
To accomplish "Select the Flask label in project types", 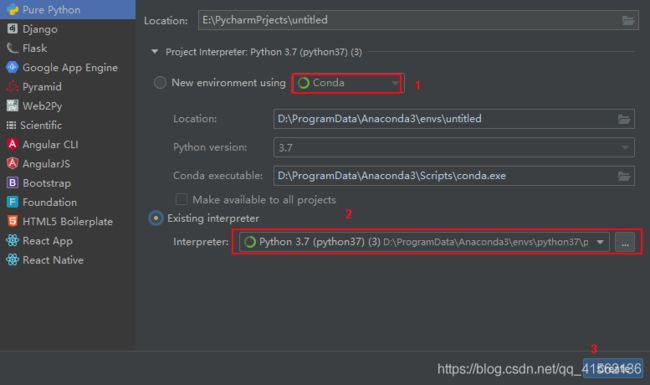I will (34, 48).
